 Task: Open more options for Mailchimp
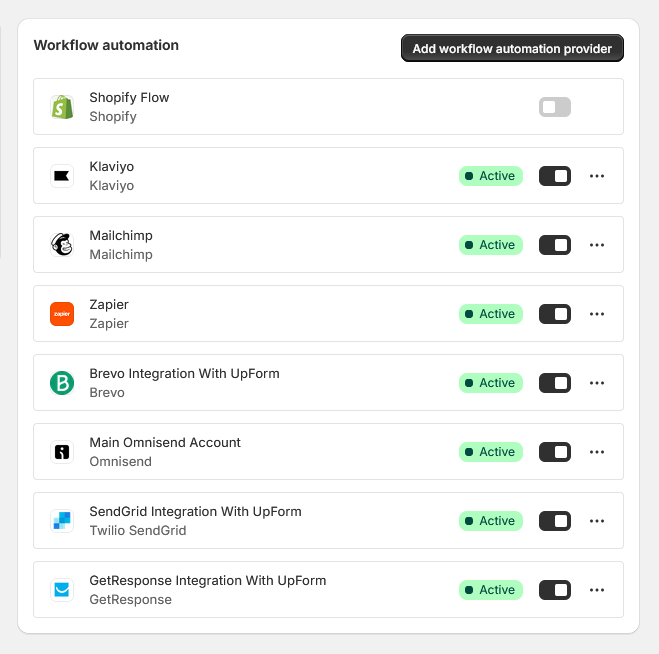597,245
